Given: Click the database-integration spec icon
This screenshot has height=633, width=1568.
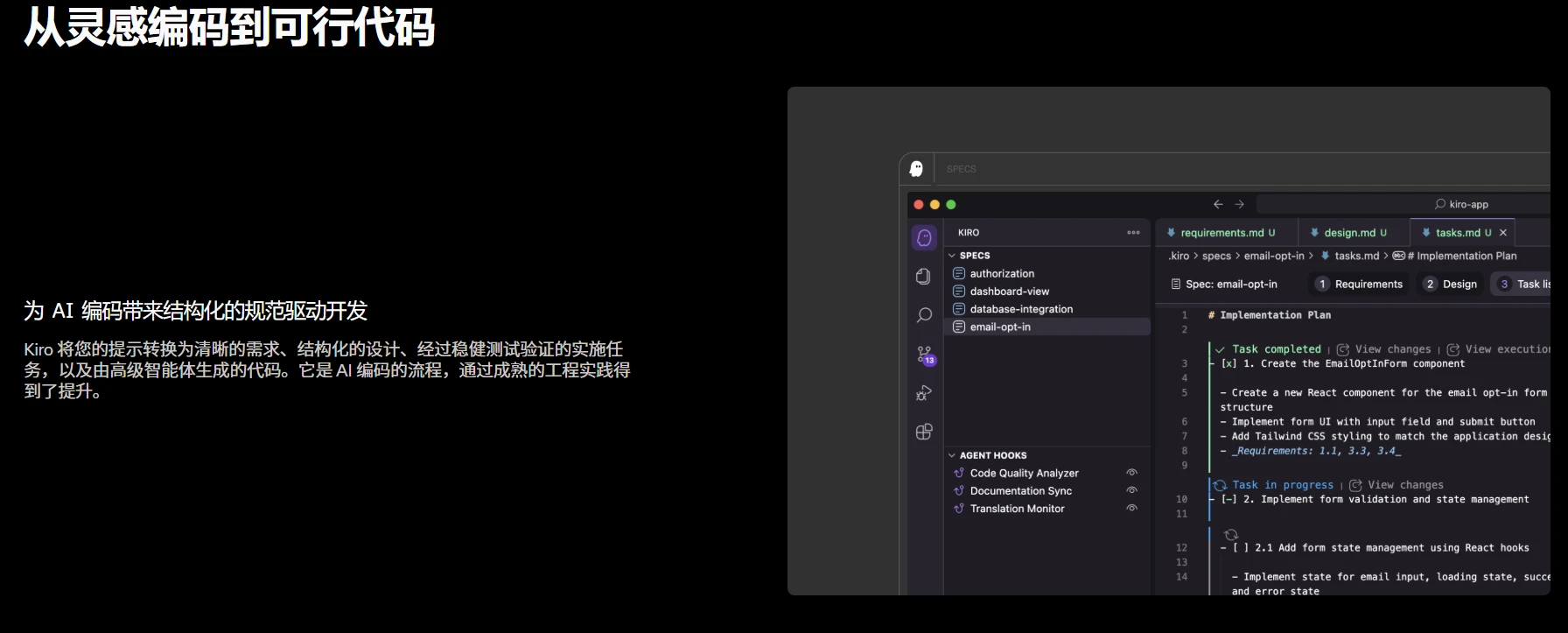Looking at the screenshot, I should pos(959,309).
